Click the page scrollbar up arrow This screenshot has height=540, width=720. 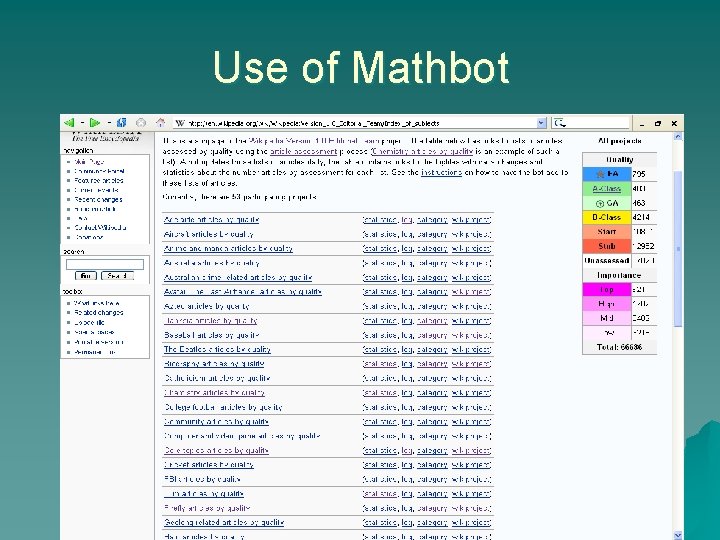678,136
